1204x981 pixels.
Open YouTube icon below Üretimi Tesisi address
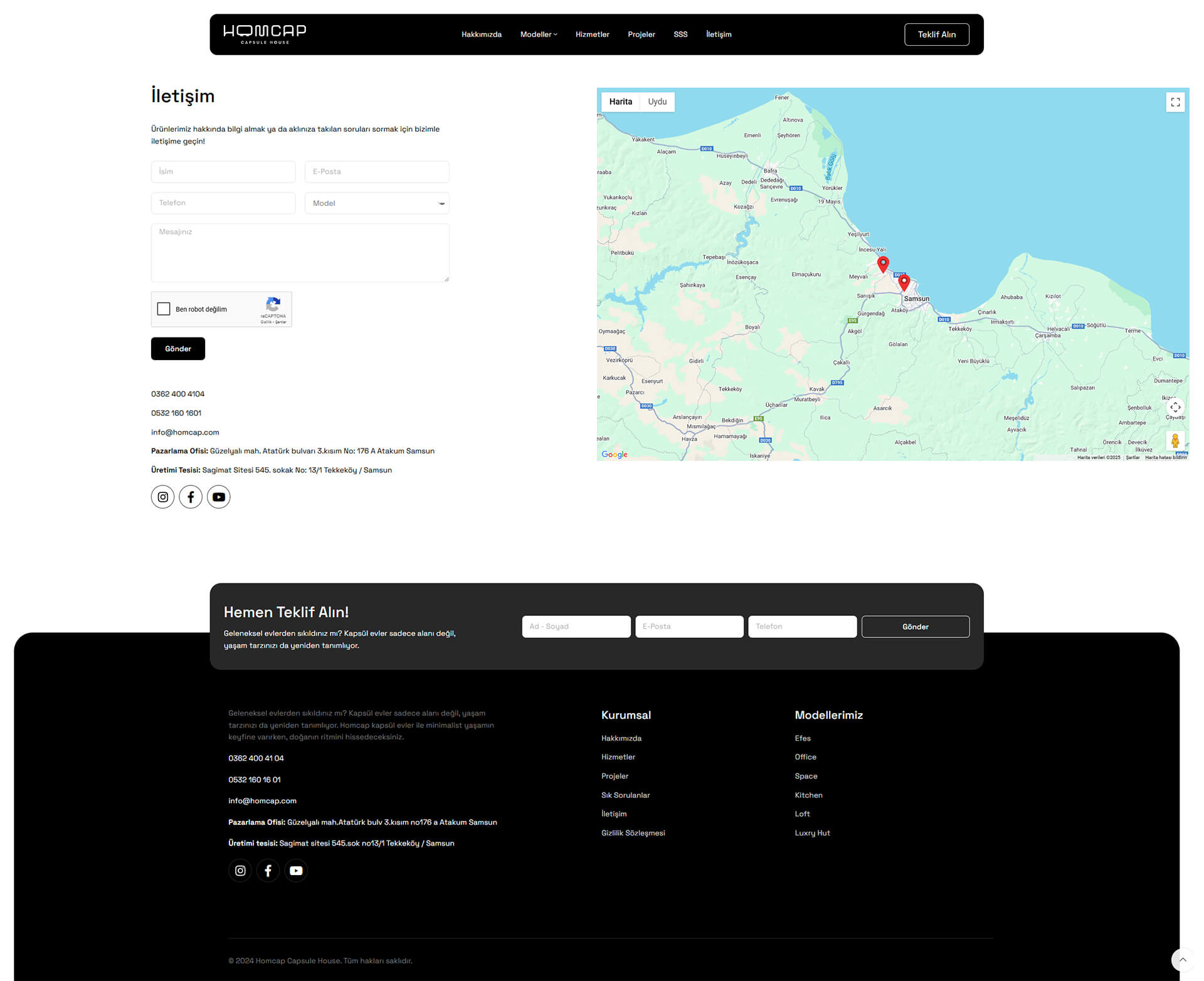[219, 497]
